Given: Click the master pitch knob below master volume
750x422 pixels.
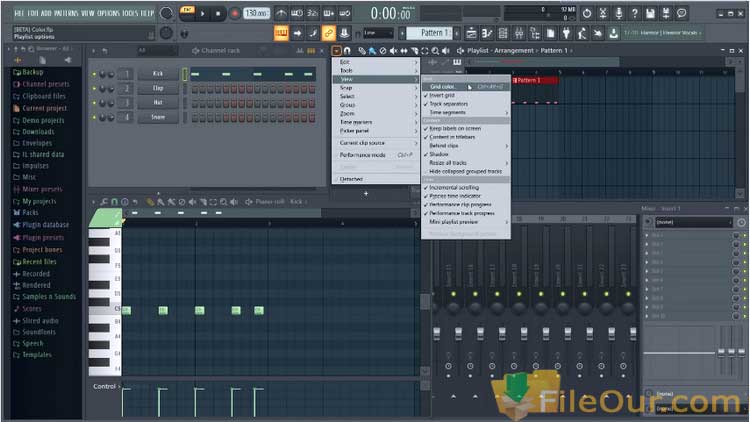Looking at the screenshot, I should [x=166, y=33].
